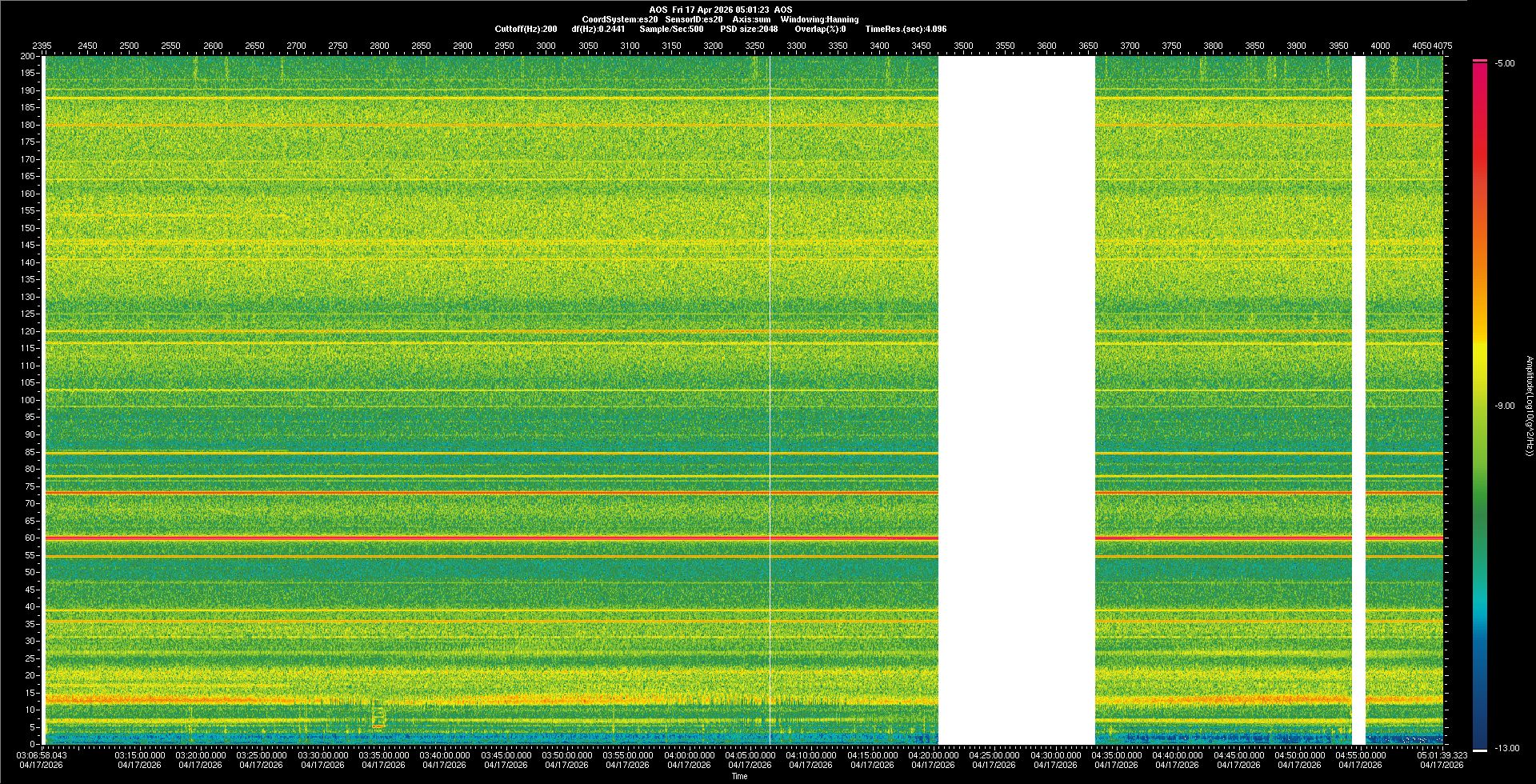Click the 3000 tick on top axis
The image size is (1536, 784).
pos(546,46)
